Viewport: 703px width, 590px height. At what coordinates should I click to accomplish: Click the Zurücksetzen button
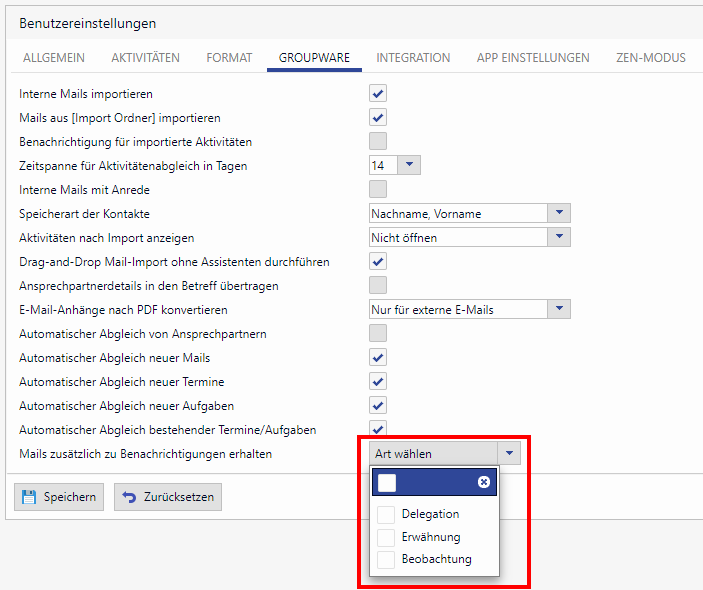(x=168, y=497)
